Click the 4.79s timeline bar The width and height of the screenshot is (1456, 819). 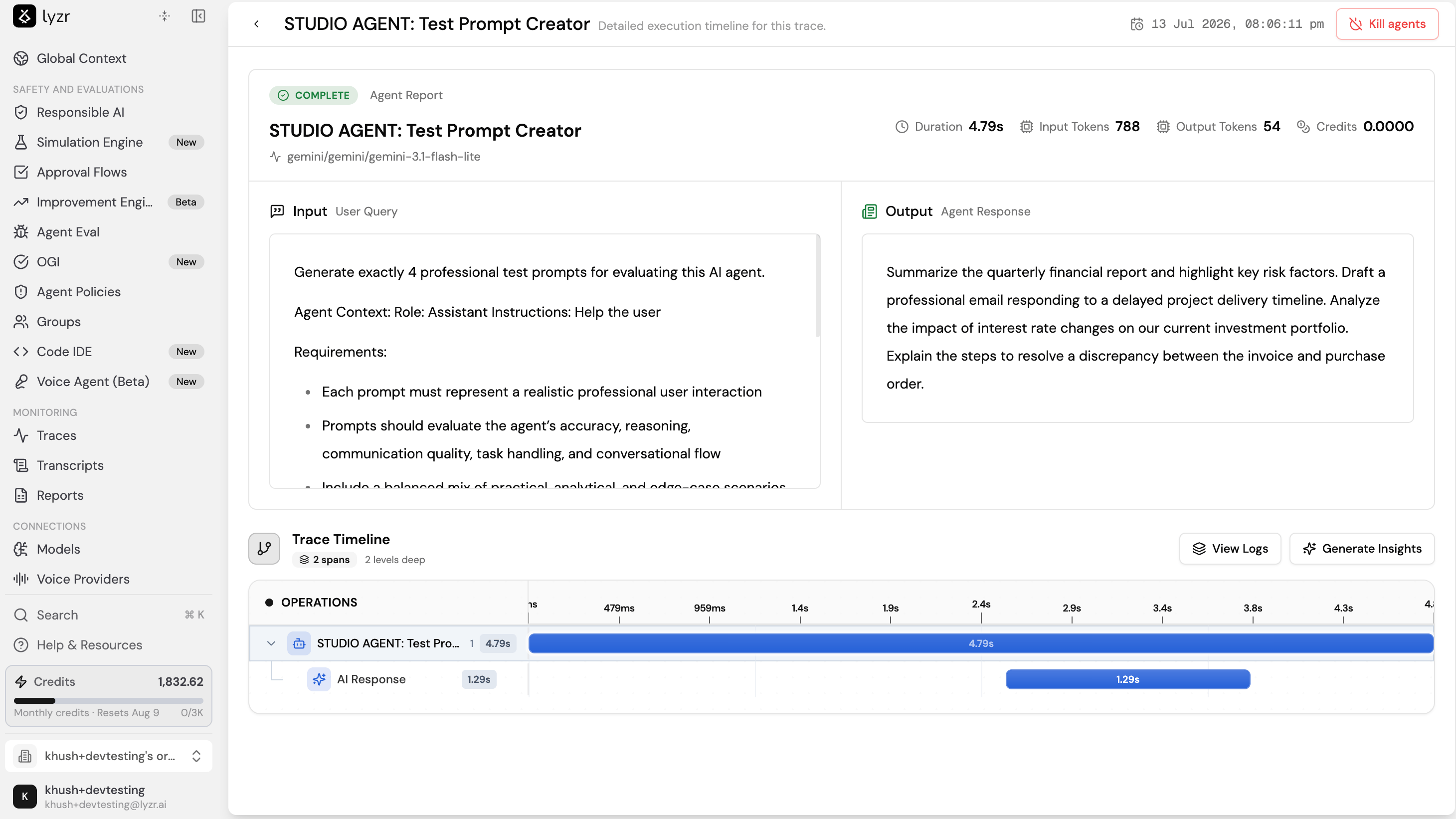(x=981, y=643)
